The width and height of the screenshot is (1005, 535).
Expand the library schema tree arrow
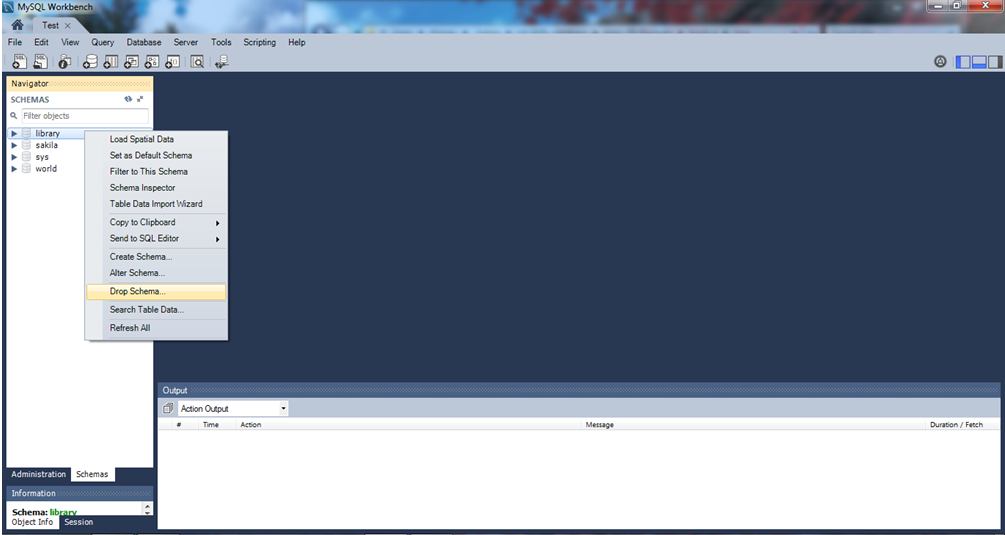point(14,133)
